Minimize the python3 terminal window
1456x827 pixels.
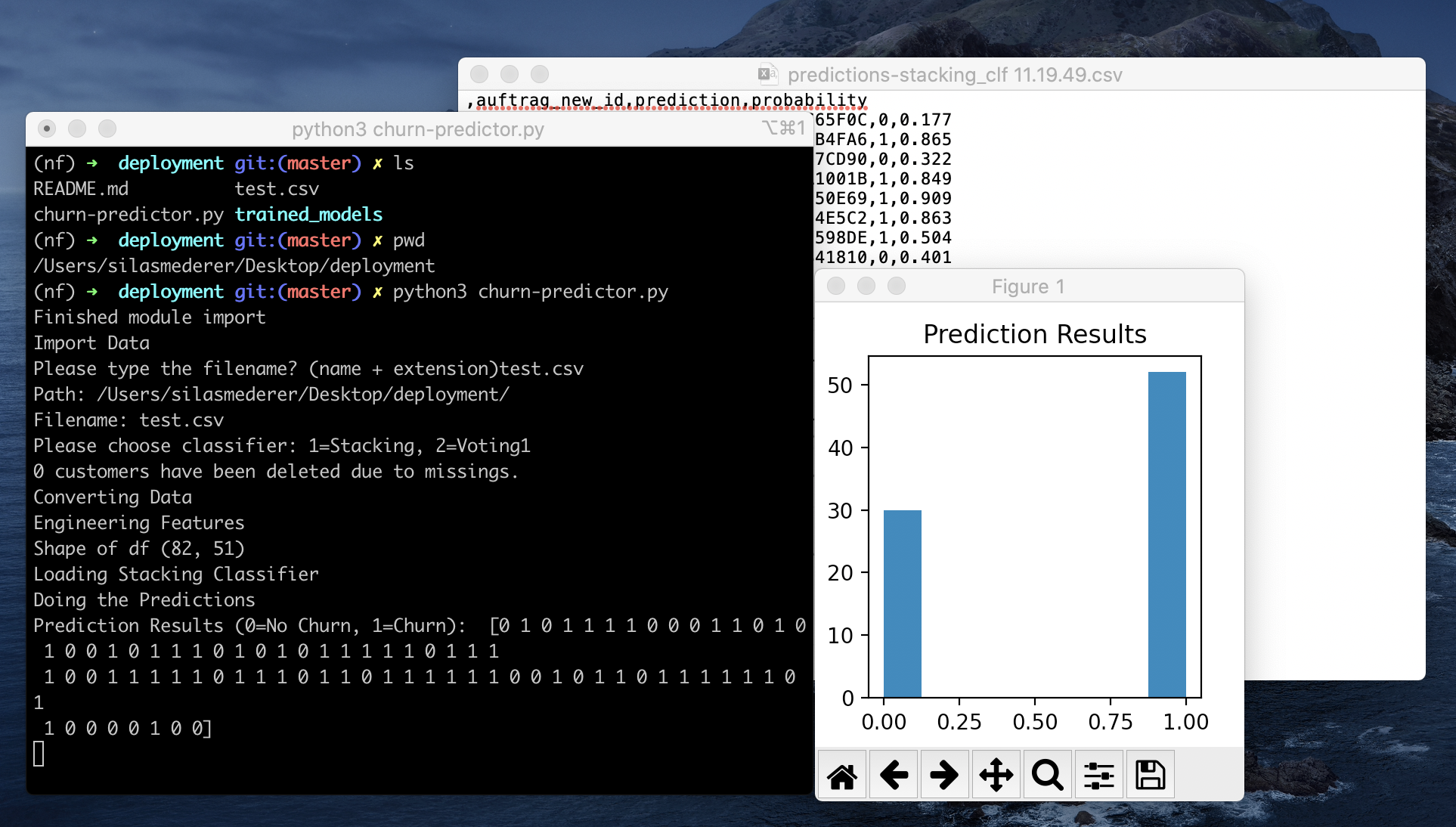(77, 129)
